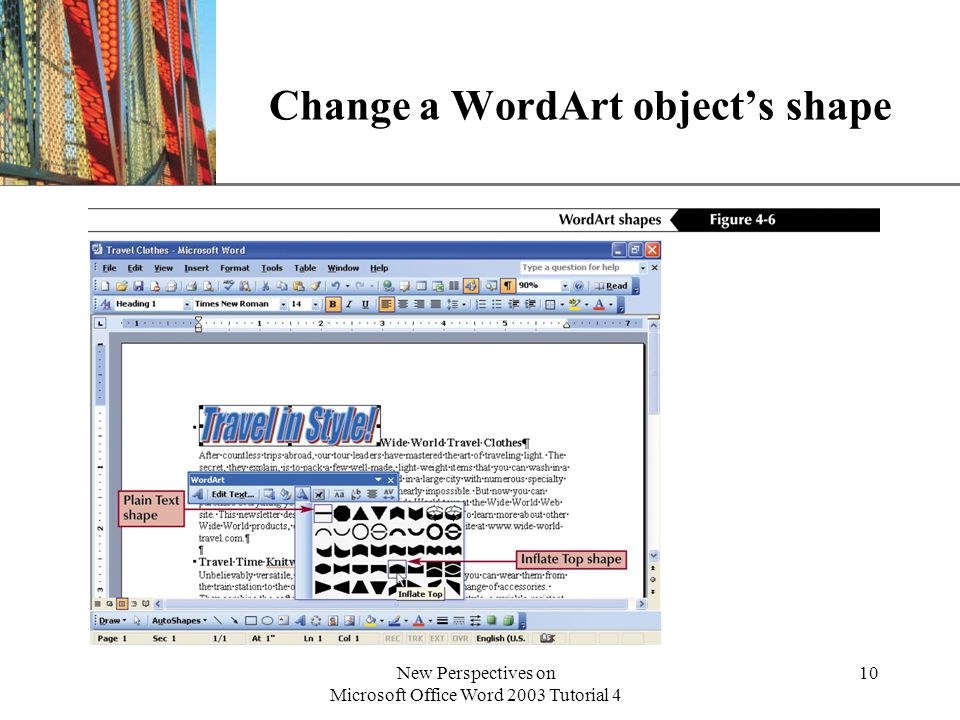Toggle Italic formatting button
960x720 pixels.
[349, 304]
